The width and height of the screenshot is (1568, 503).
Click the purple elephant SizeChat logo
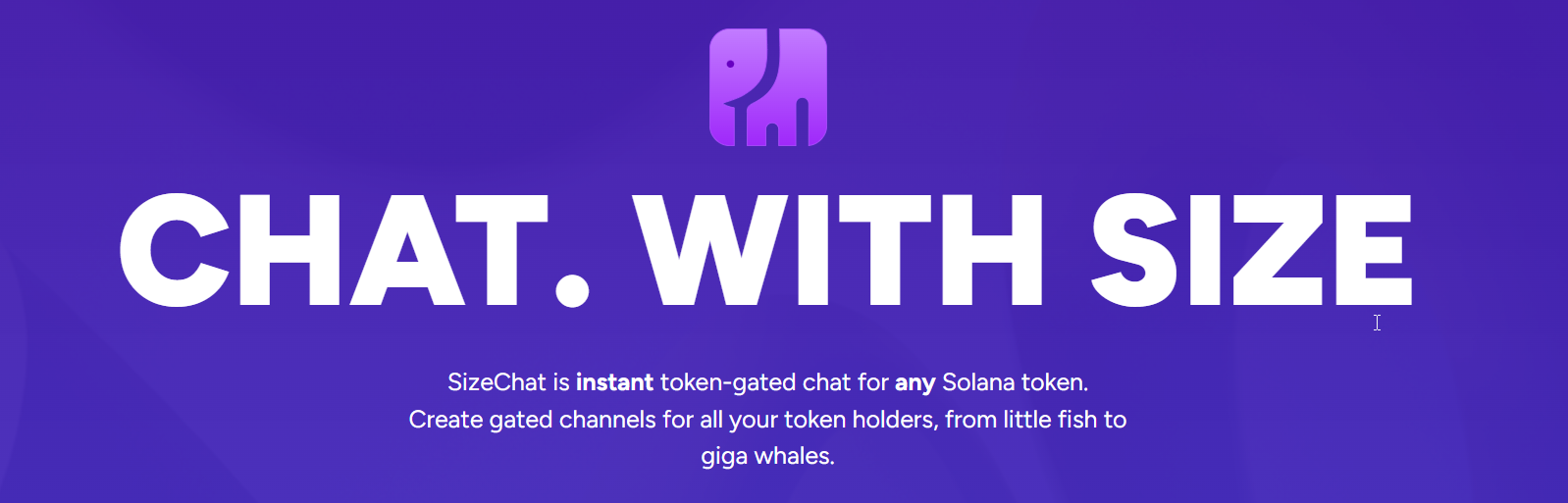click(x=767, y=87)
